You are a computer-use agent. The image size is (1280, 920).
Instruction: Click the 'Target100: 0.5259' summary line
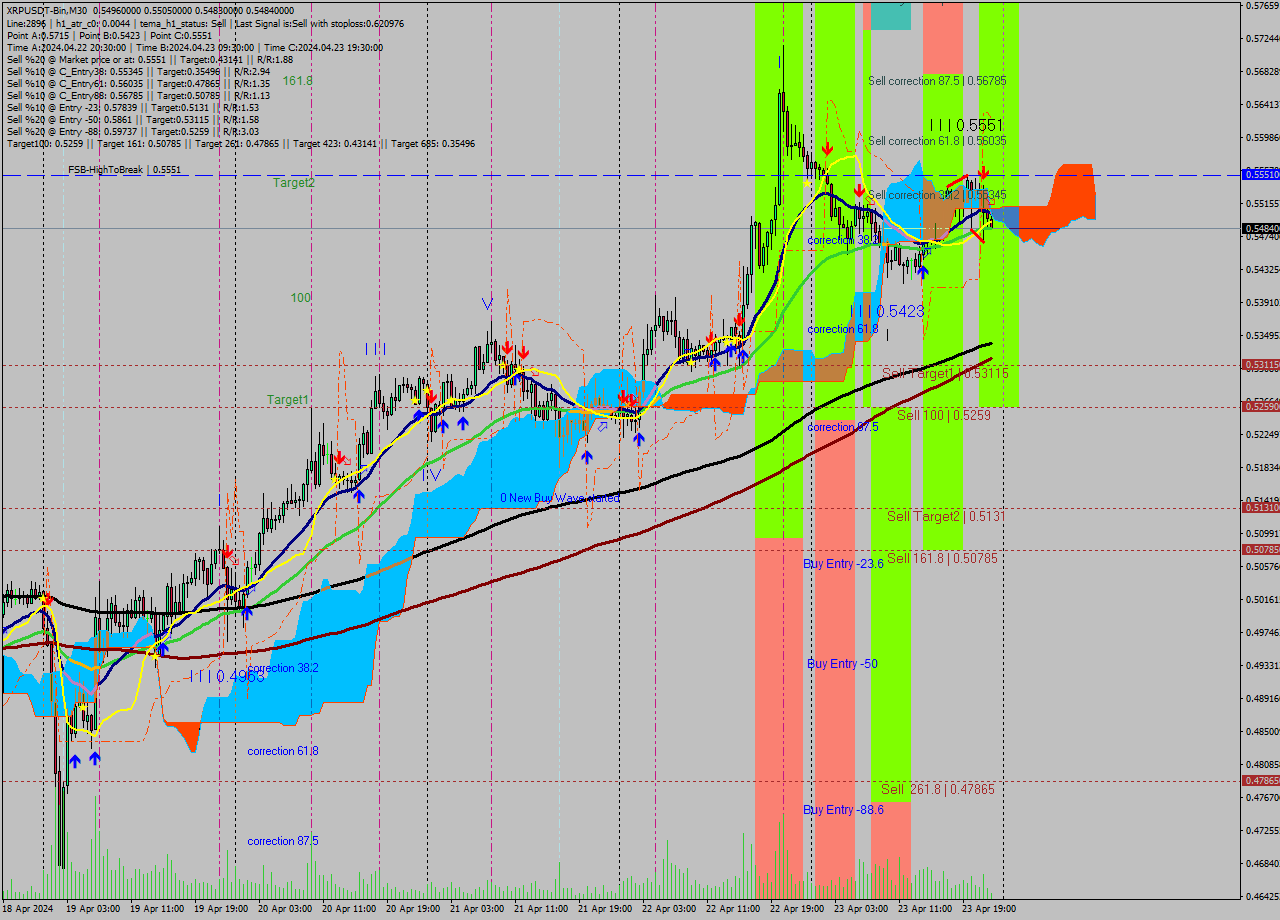point(240,144)
